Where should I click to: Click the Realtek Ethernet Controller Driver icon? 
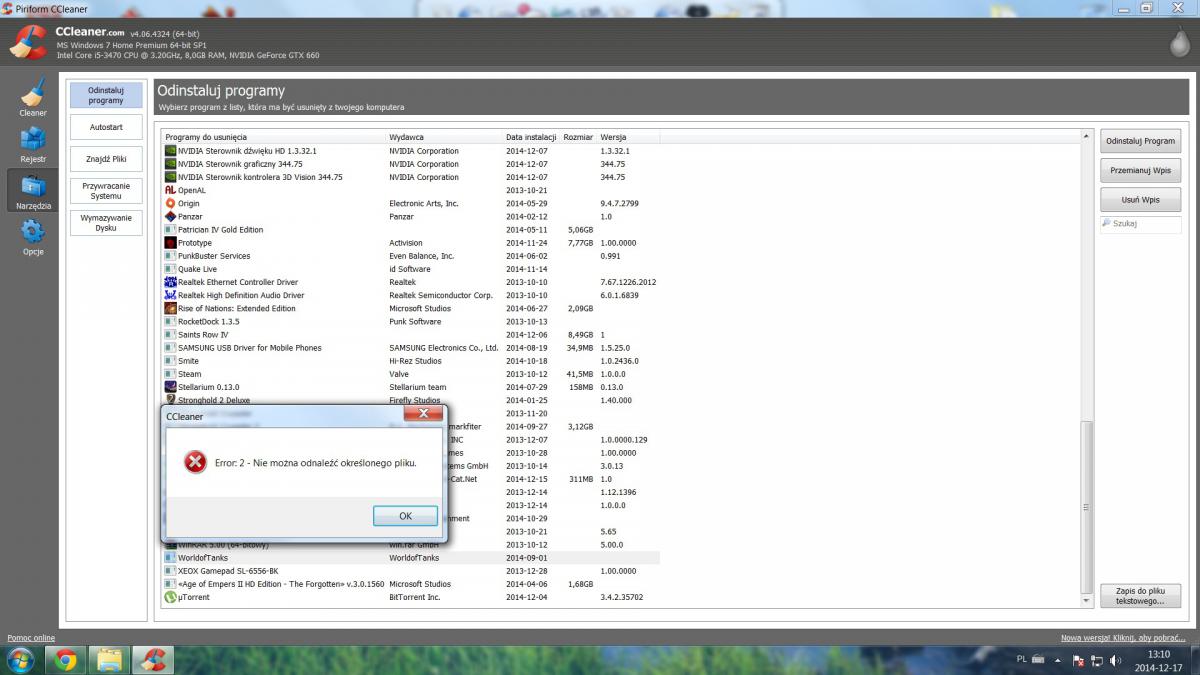[x=170, y=282]
